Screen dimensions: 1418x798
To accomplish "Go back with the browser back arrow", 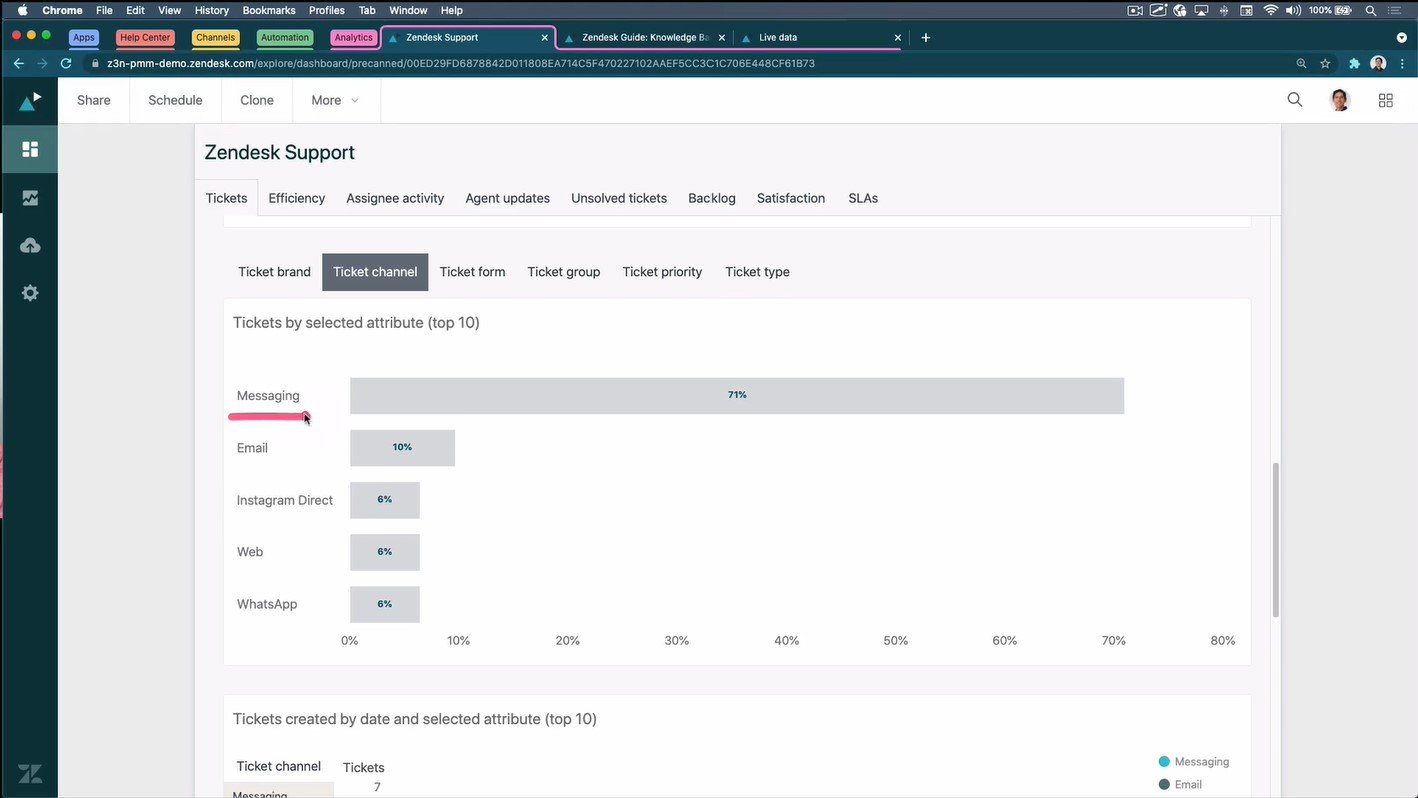I will 18,63.
